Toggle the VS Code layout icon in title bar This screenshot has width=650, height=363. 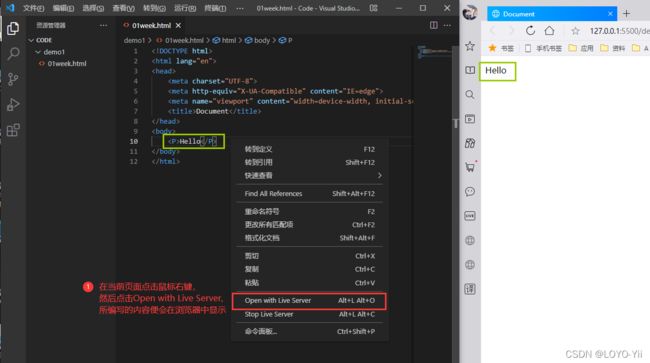coord(374,8)
